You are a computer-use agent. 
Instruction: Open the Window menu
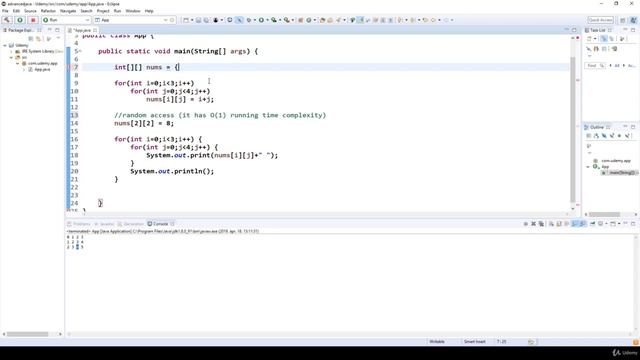click(133, 11)
